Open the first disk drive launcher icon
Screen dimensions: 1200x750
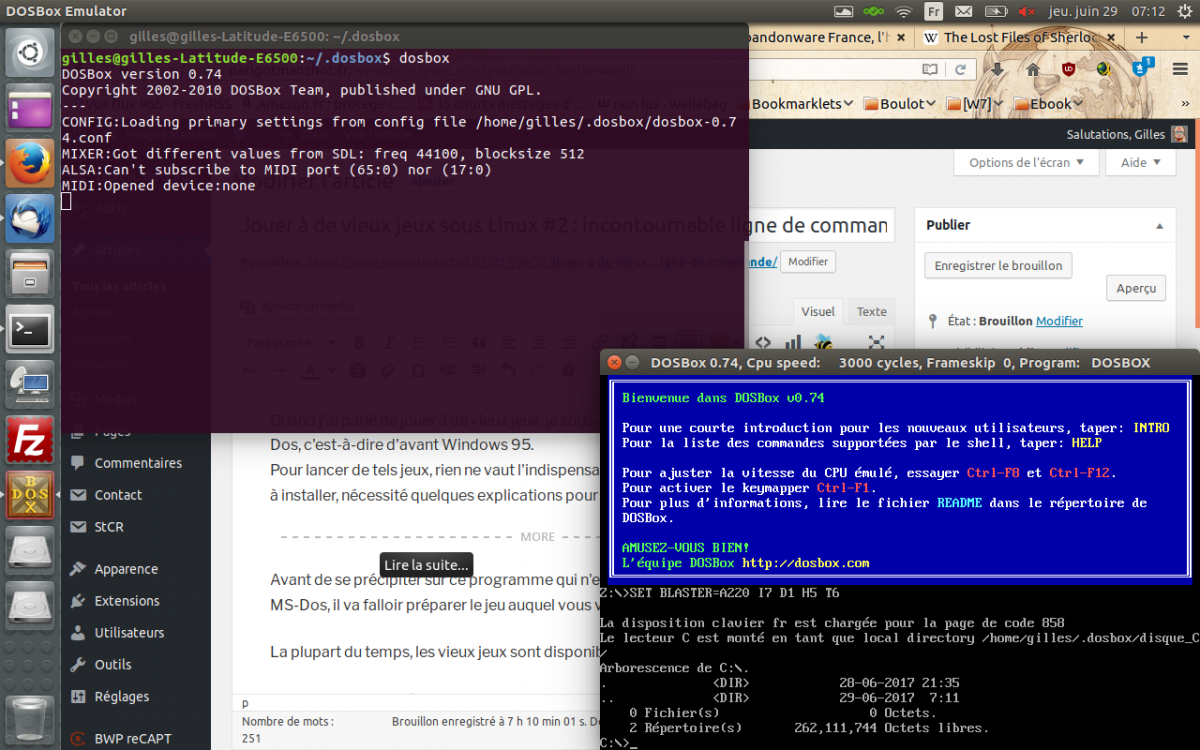click(30, 549)
